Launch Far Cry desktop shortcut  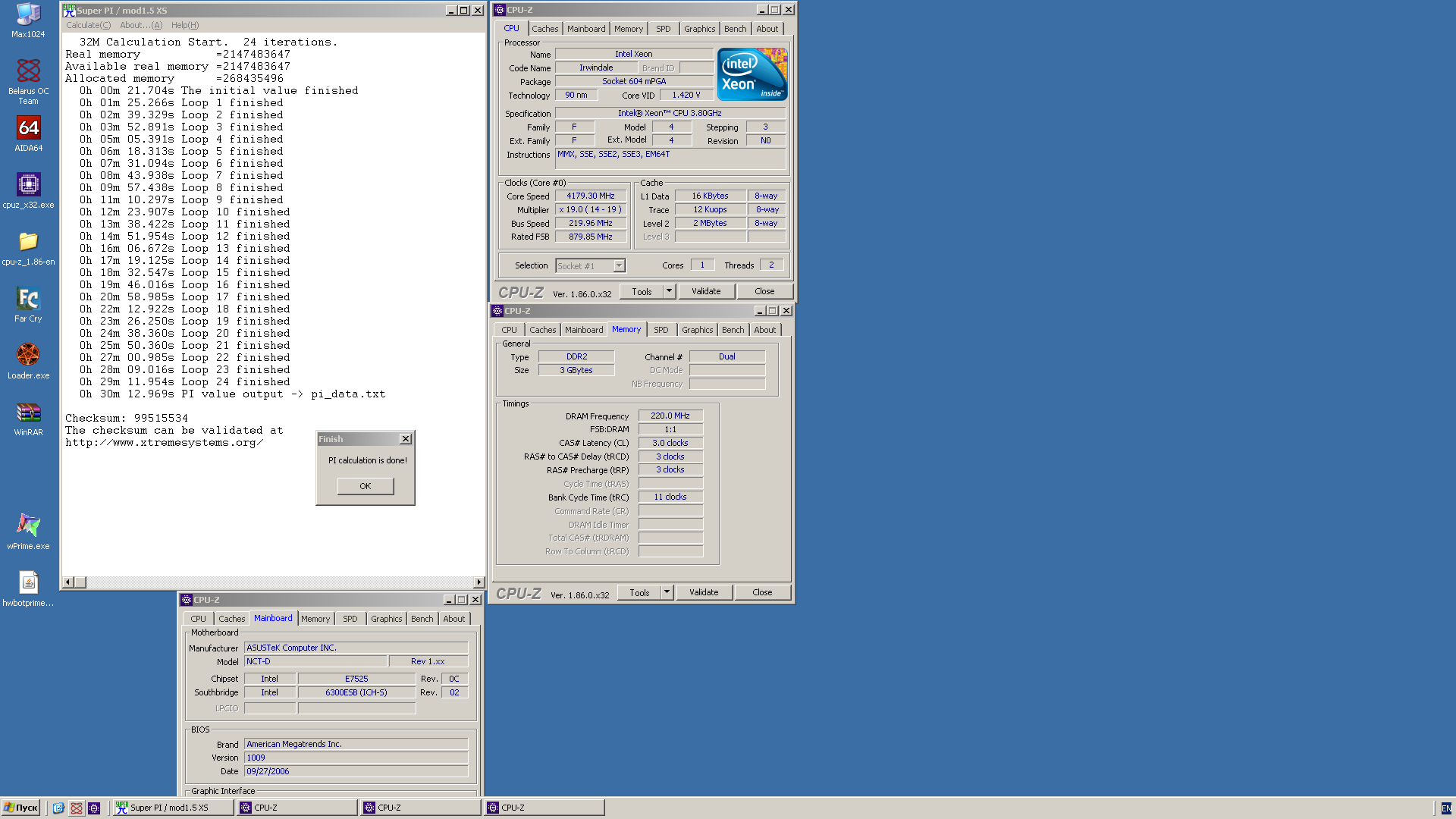[x=28, y=305]
